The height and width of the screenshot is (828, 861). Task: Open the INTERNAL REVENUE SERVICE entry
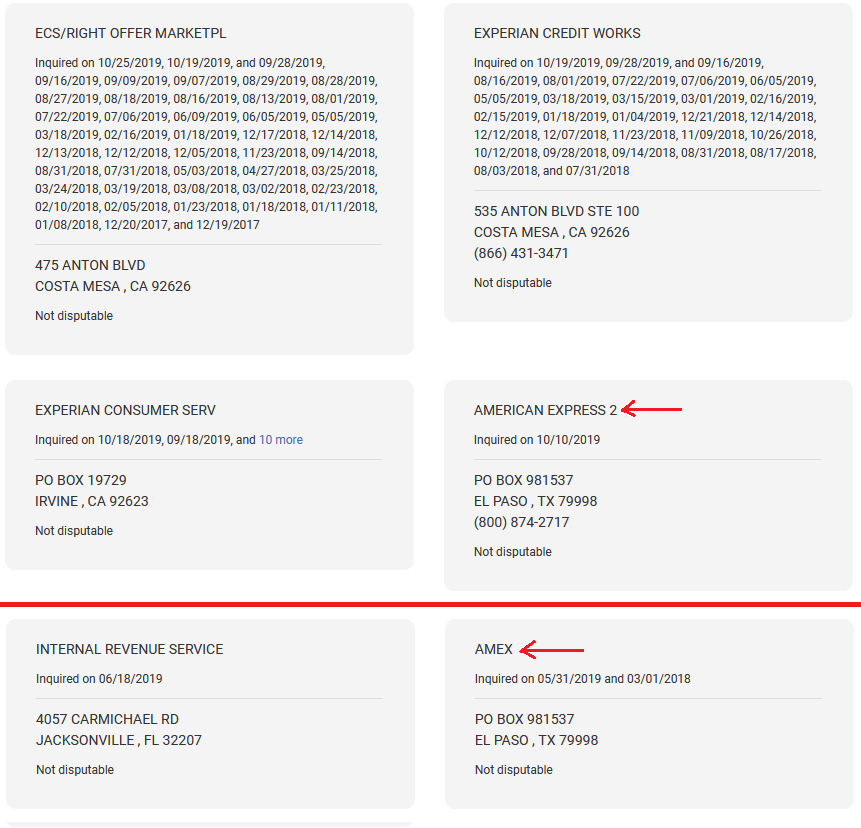point(129,649)
